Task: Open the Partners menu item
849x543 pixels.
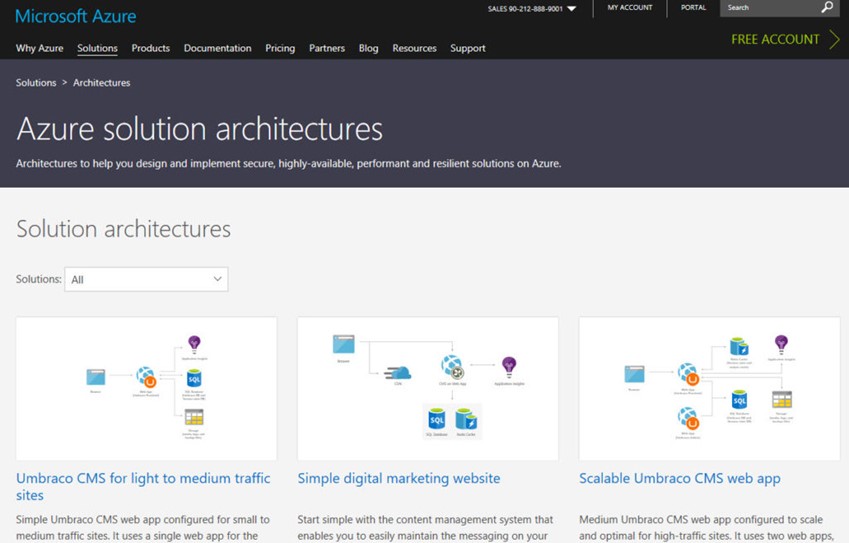Action: pyautogui.click(x=327, y=48)
